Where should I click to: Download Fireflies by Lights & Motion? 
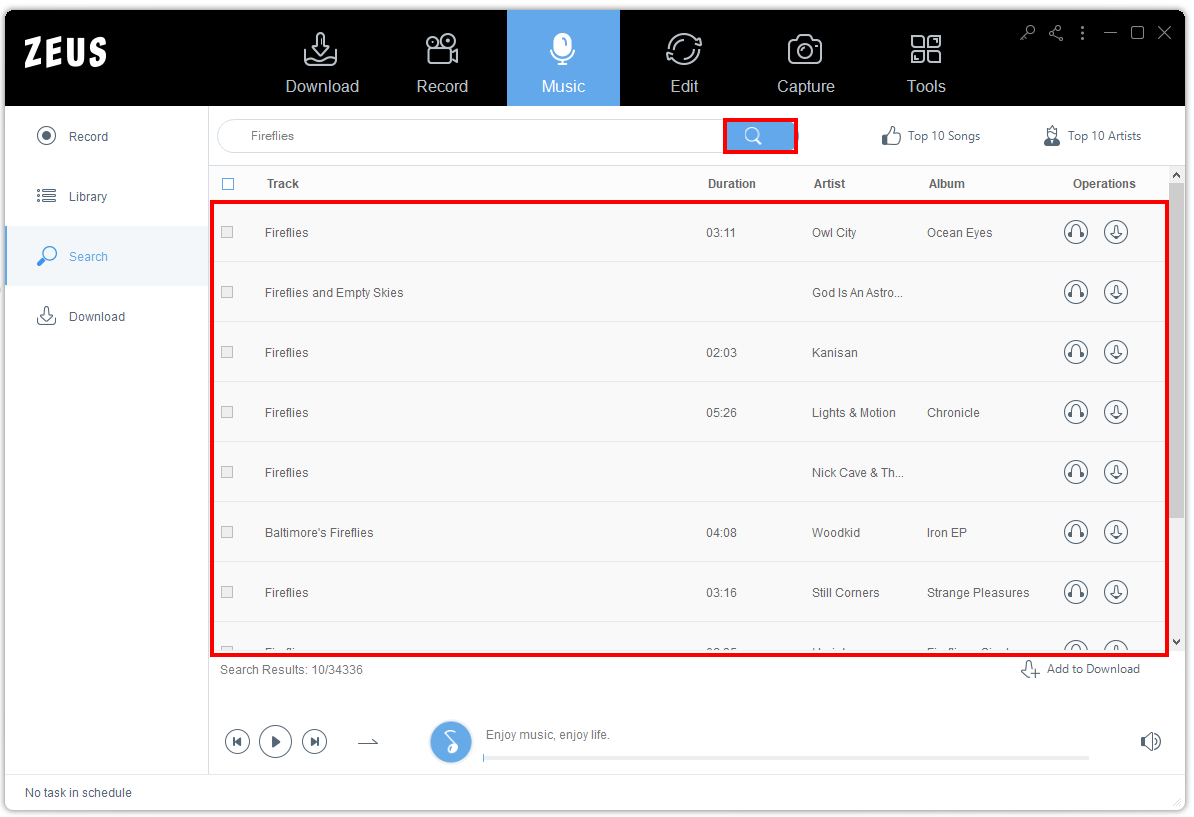click(1116, 412)
